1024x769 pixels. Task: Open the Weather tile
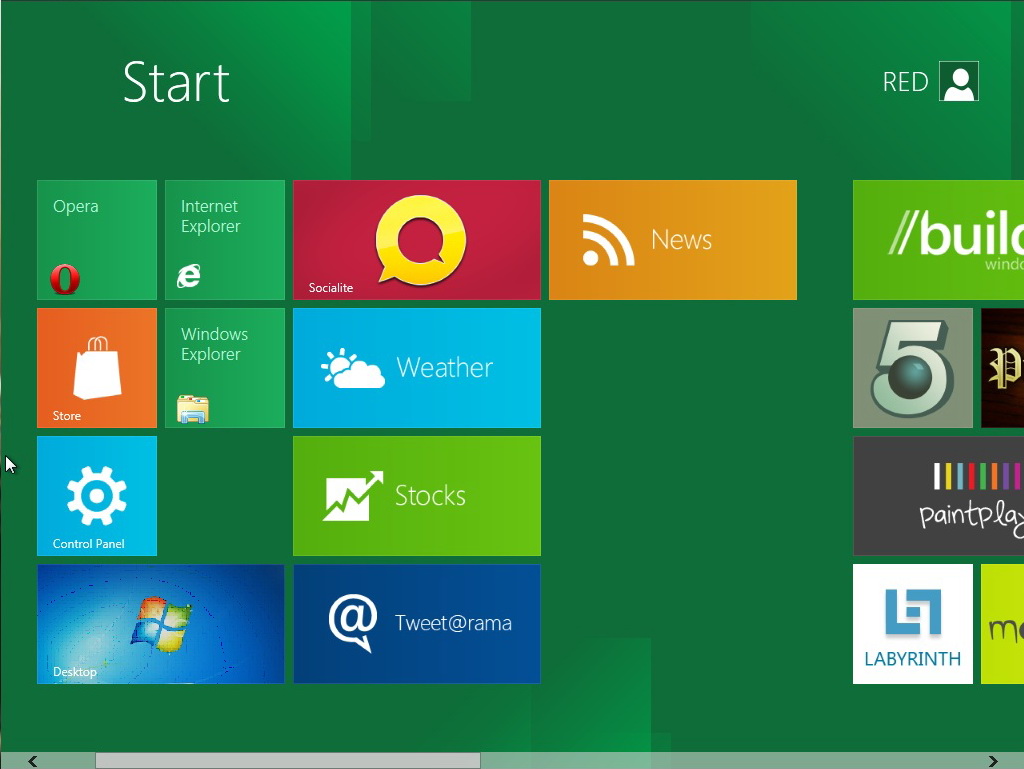pyautogui.click(x=417, y=368)
